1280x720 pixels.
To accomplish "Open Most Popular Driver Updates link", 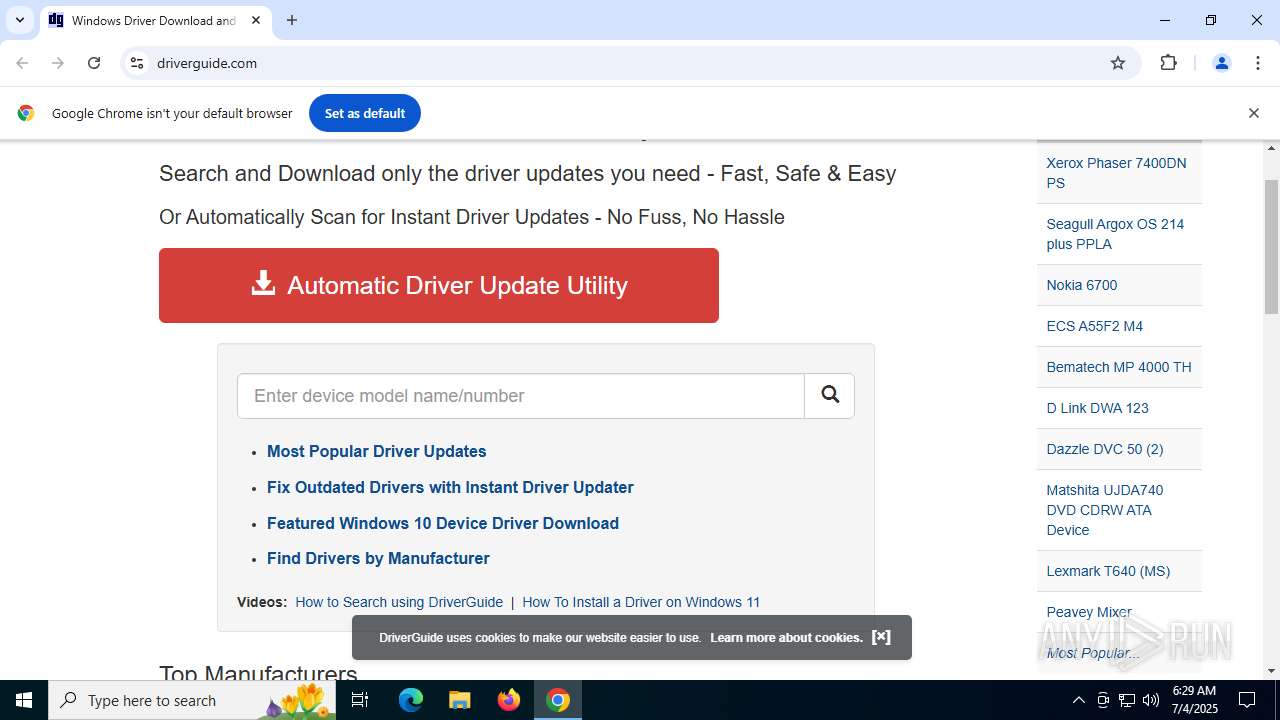I will point(376,452).
